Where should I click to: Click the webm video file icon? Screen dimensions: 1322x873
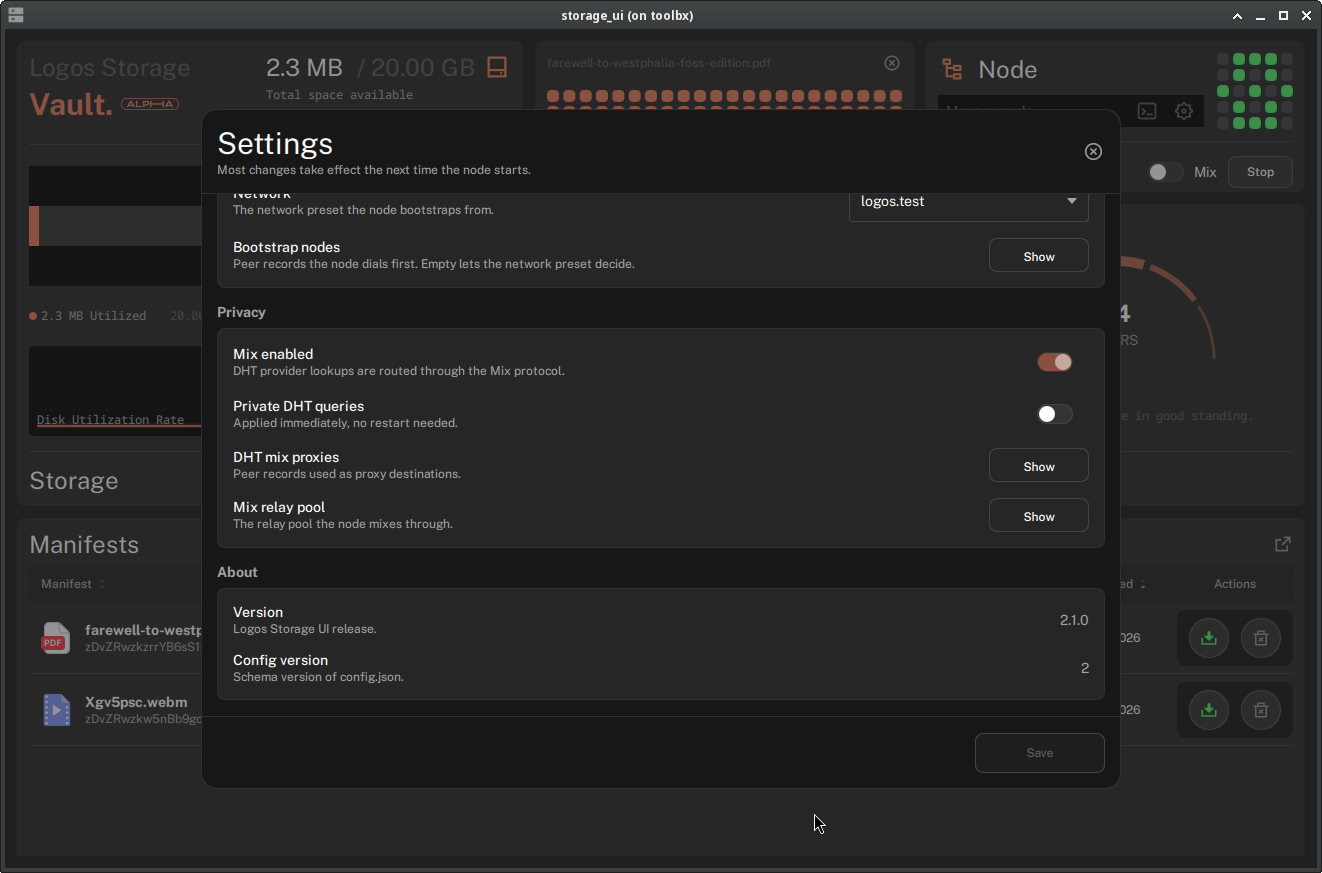[56, 710]
